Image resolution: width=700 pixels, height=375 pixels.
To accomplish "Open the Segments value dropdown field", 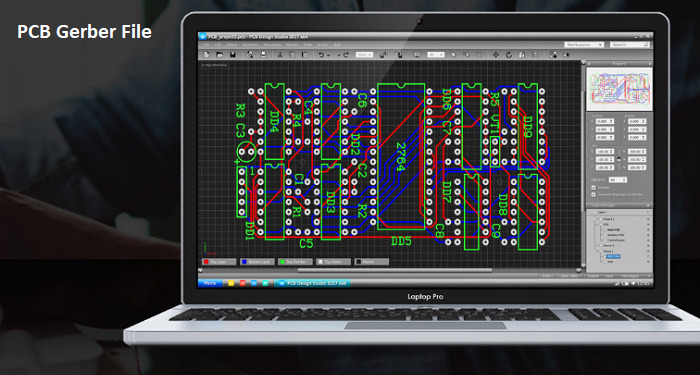I will (x=618, y=179).
